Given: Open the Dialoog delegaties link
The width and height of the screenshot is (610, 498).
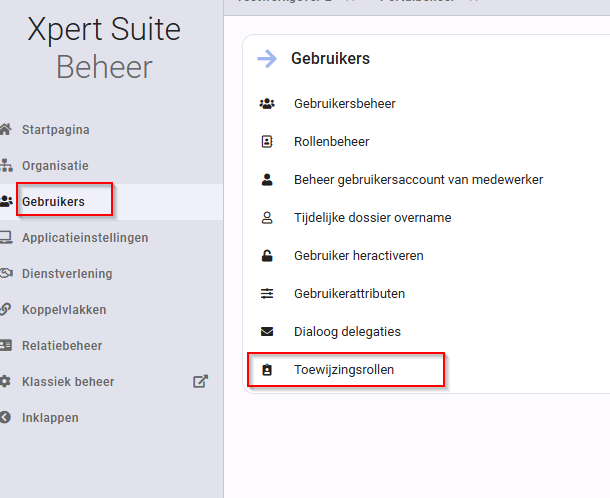Looking at the screenshot, I should coord(347,331).
